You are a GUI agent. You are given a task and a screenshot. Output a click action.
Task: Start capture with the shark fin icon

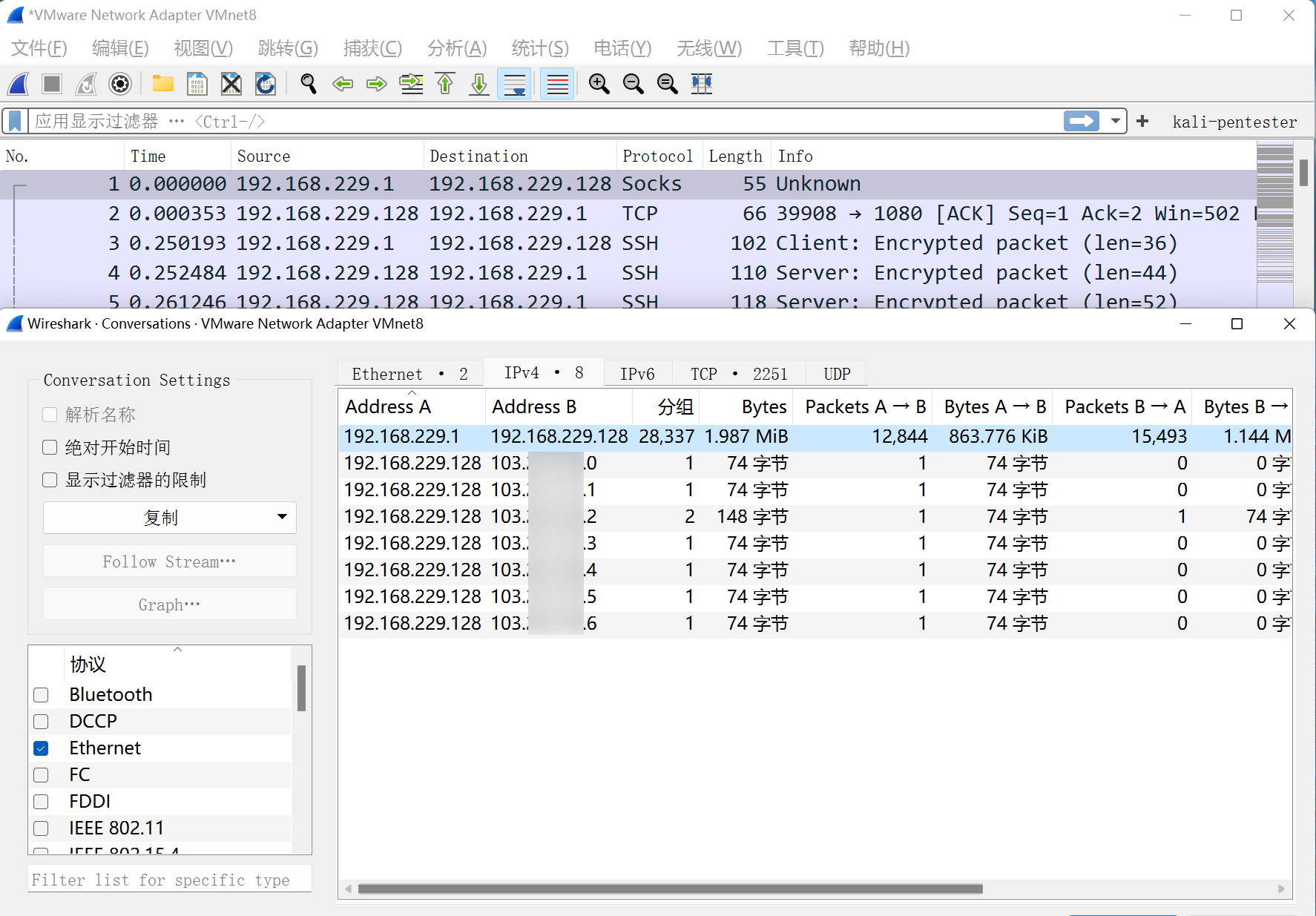pyautogui.click(x=19, y=84)
